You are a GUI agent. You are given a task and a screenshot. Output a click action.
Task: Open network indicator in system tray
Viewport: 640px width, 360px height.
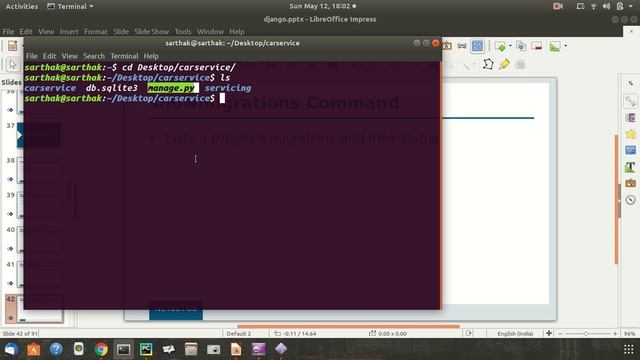[x=593, y=6]
